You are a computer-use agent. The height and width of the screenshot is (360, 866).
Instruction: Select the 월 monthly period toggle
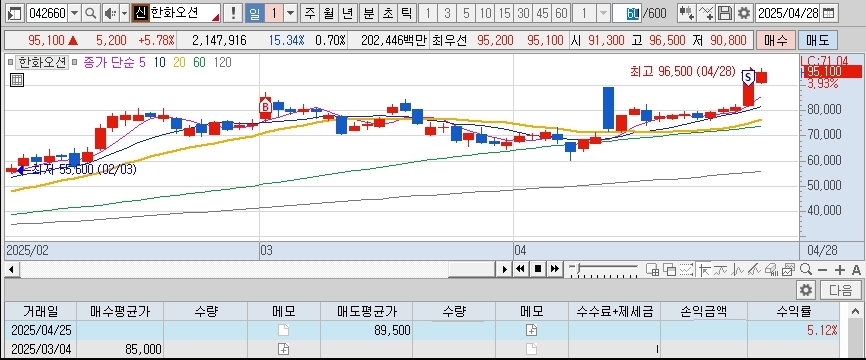click(329, 13)
